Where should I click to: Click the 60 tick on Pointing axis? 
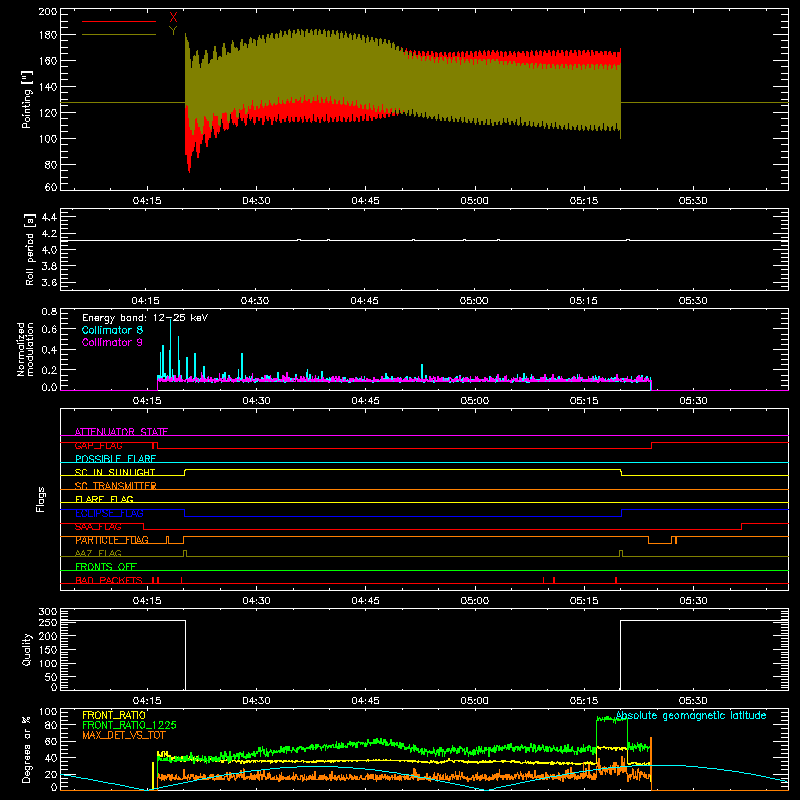pyautogui.click(x=51, y=187)
